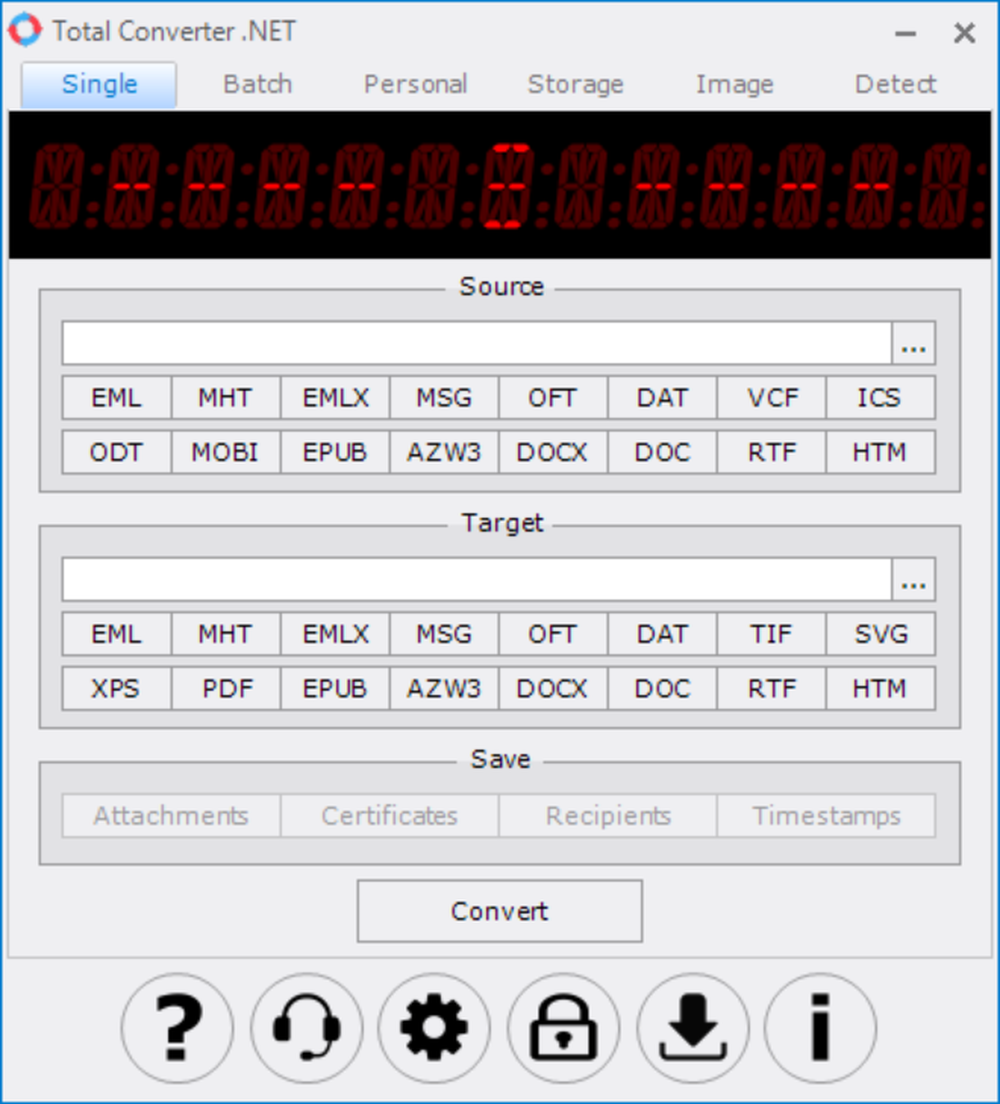
Task: Browse for a source file with the ellipsis button
Action: [x=912, y=342]
